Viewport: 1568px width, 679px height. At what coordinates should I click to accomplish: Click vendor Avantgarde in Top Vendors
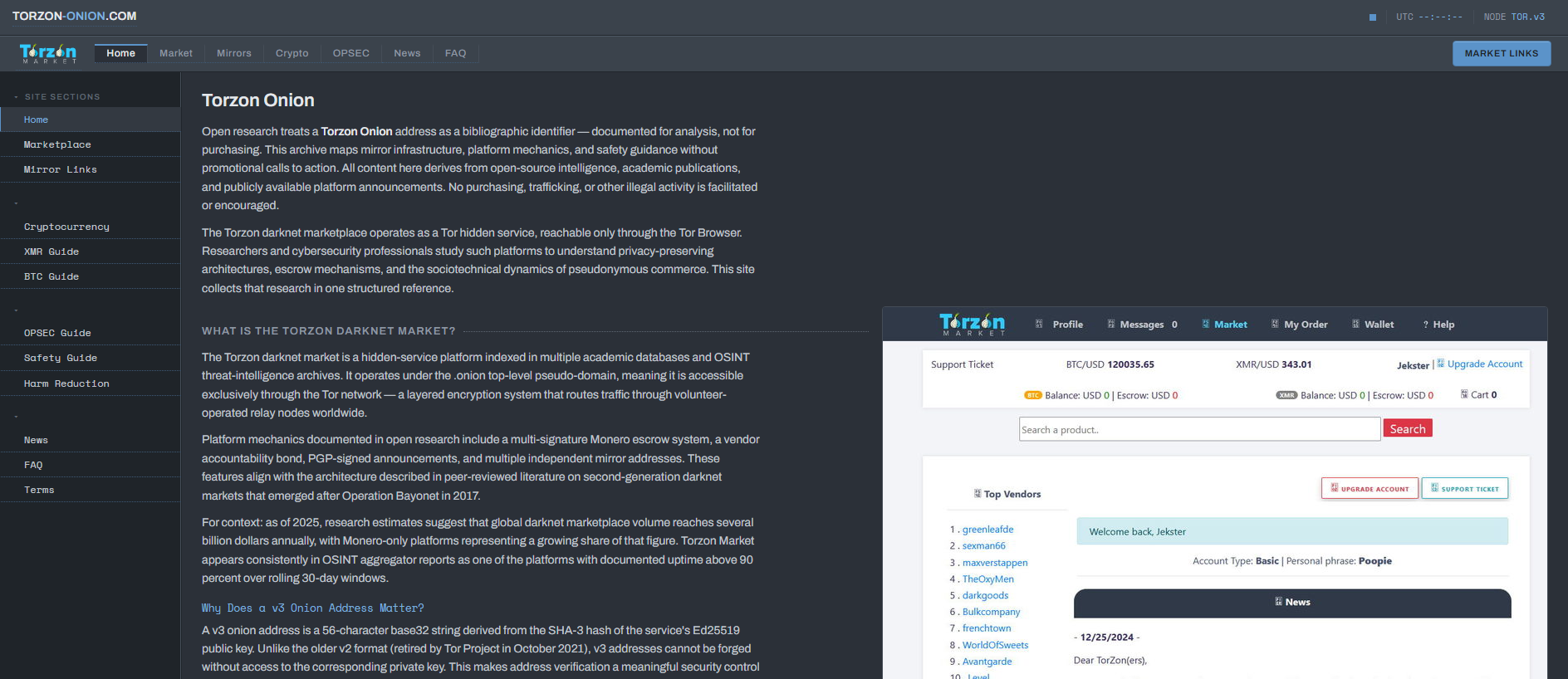pos(987,662)
